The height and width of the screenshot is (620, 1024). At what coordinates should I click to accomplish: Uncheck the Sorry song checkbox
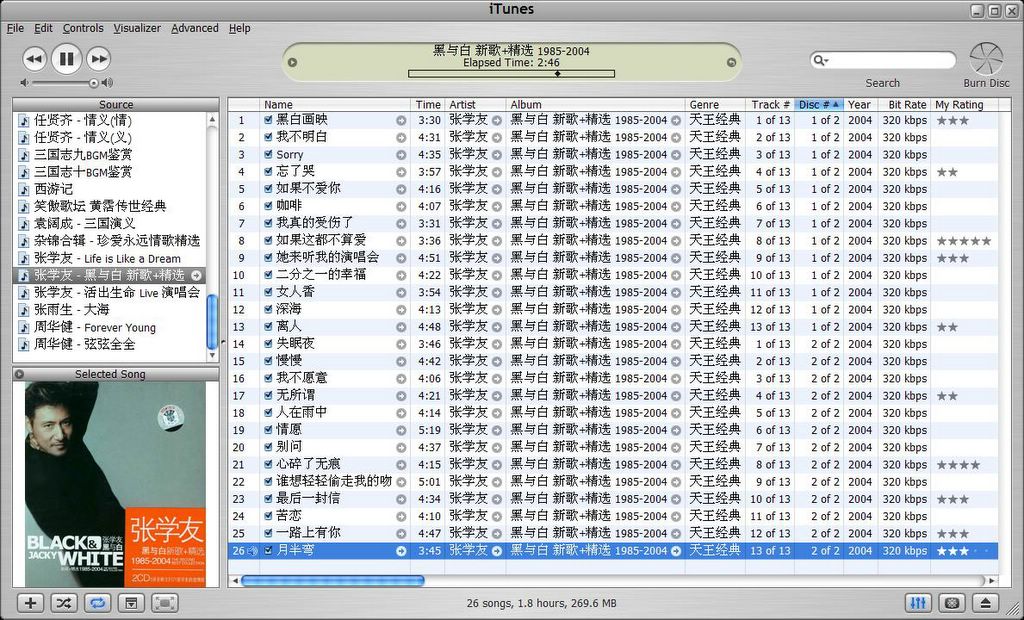coord(268,155)
